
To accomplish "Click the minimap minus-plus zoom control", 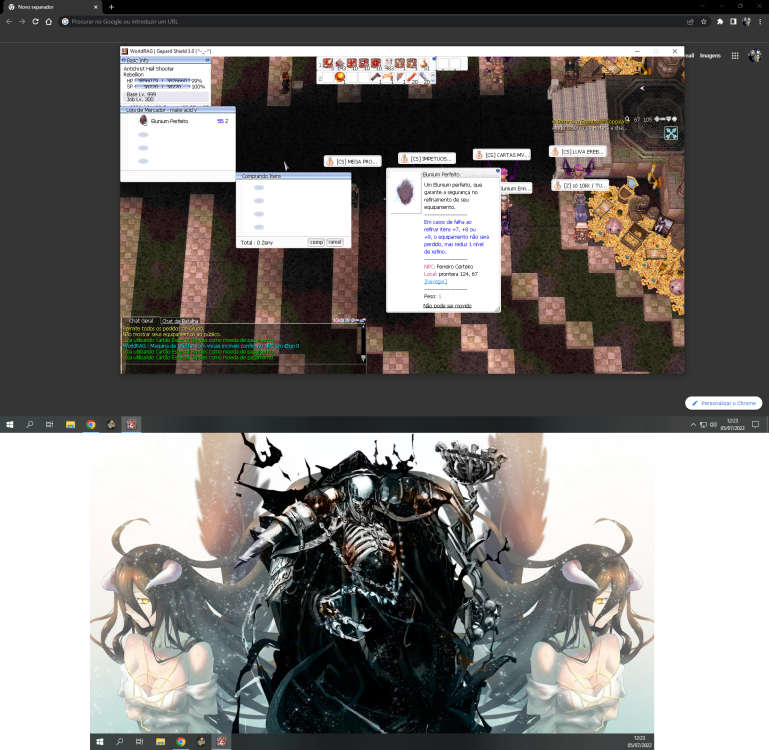I will [666, 119].
